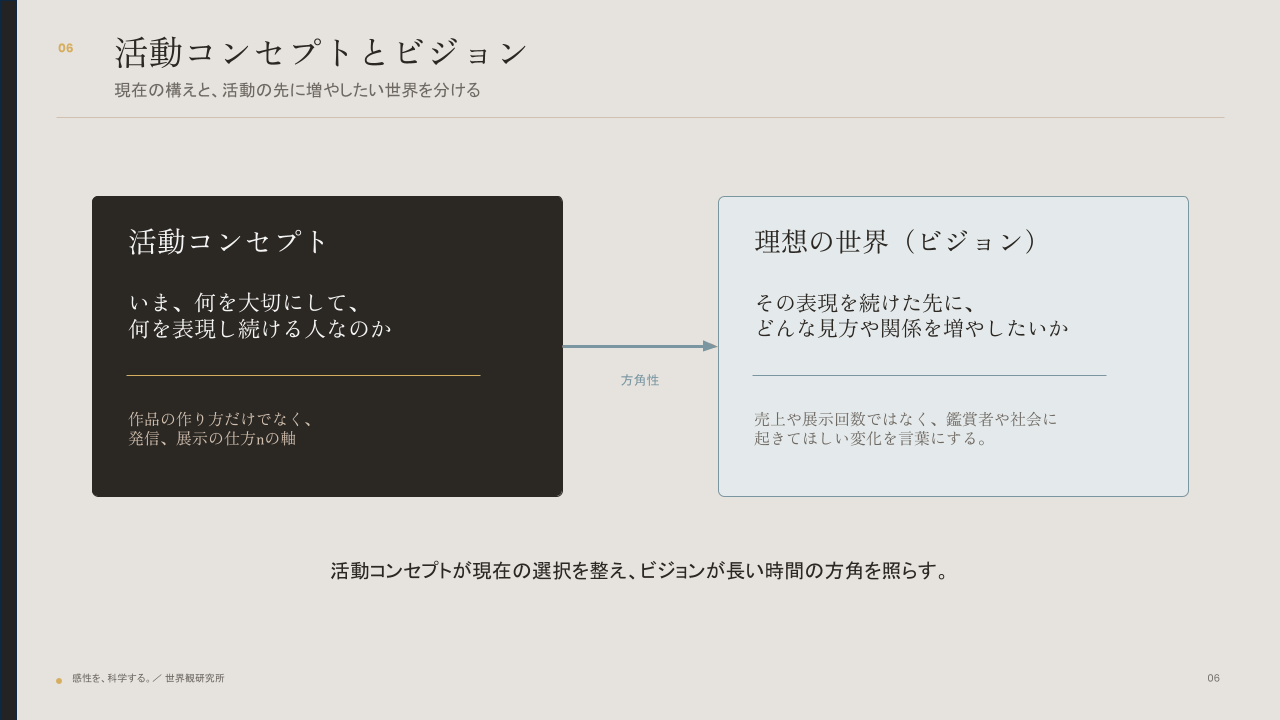Select the dark card heading 活動コンセプト
The image size is (1280, 720).
pyautogui.click(x=229, y=241)
